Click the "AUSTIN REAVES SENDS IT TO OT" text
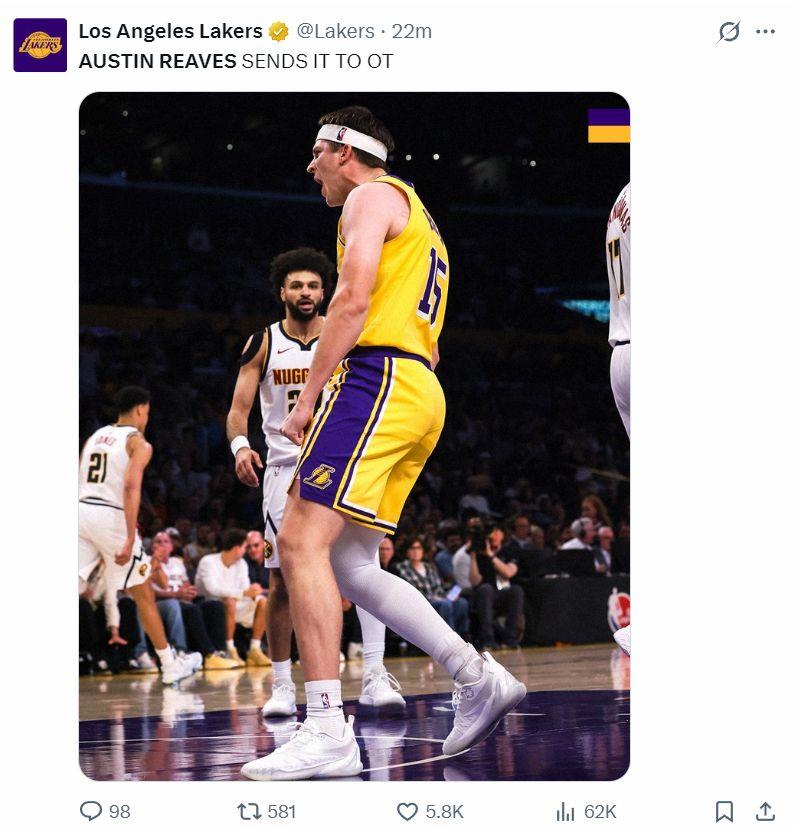 [236, 61]
